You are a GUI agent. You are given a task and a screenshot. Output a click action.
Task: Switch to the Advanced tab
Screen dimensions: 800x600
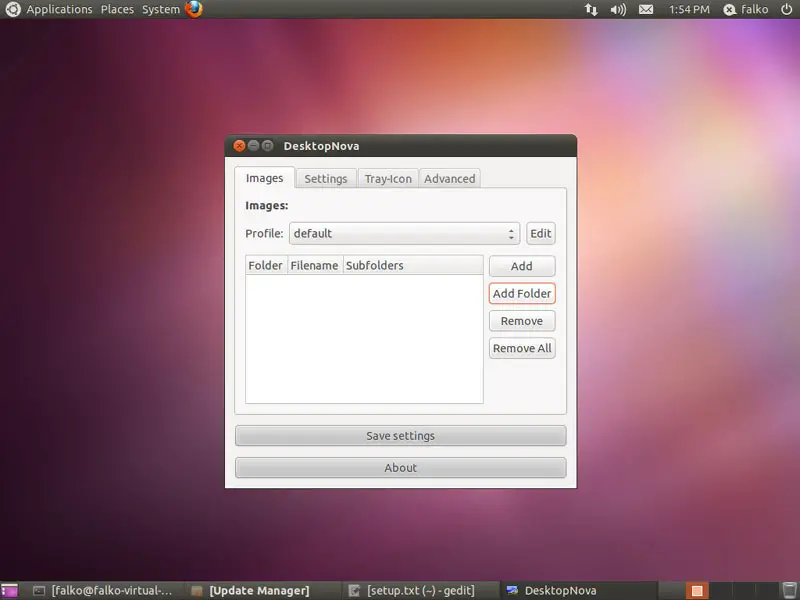point(449,179)
